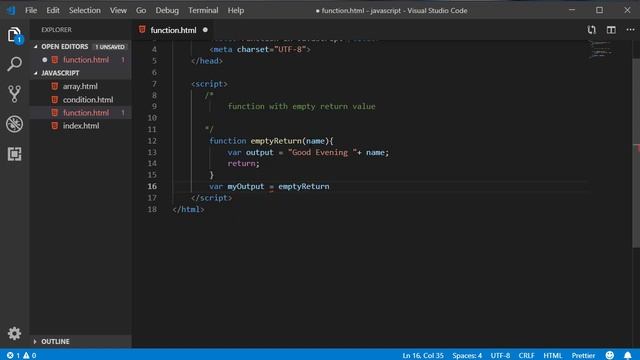Click HTML file icon beside array.html
The image size is (640, 360).
[55, 86]
